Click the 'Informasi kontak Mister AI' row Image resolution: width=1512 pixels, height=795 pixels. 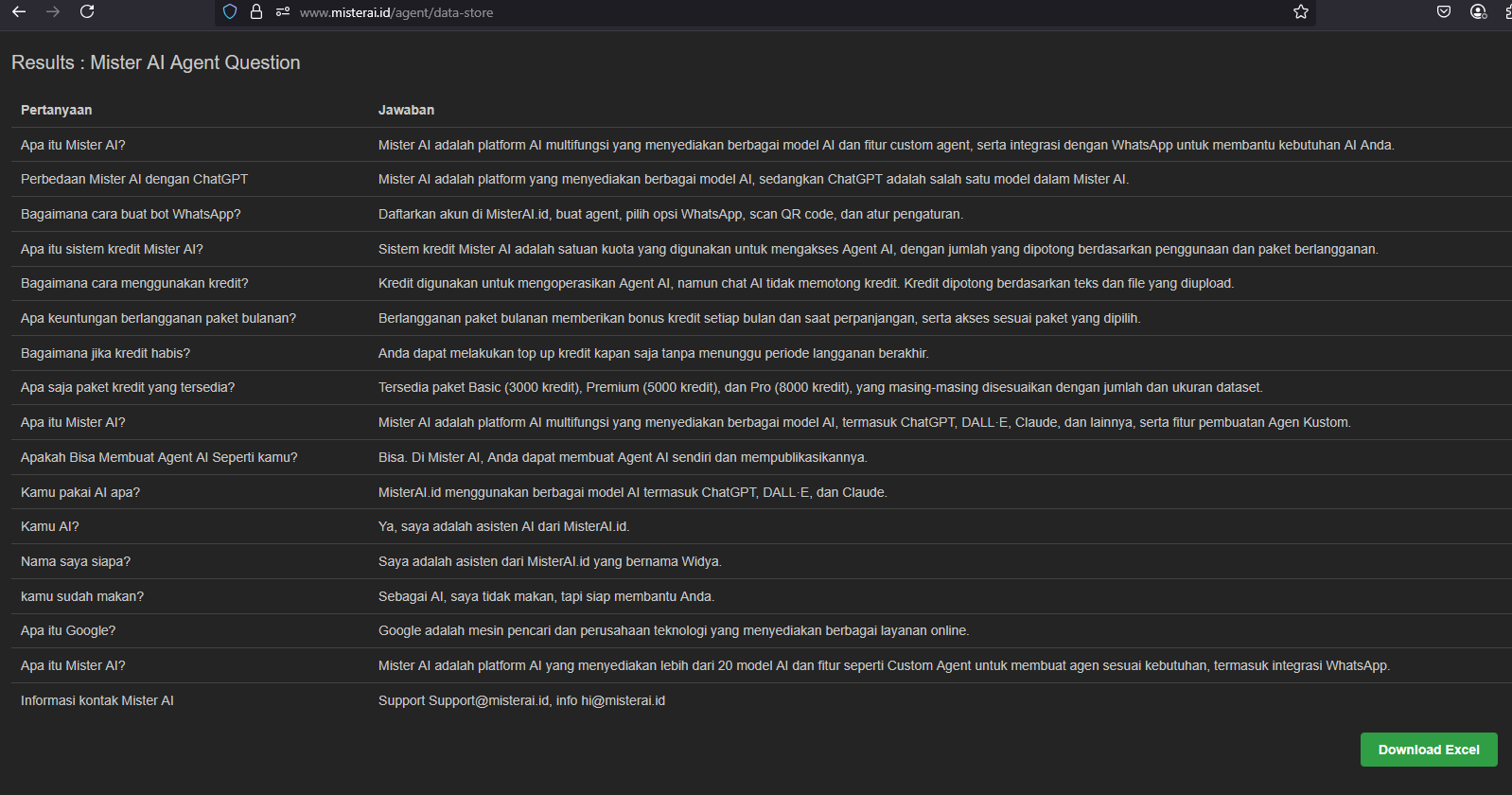(97, 700)
